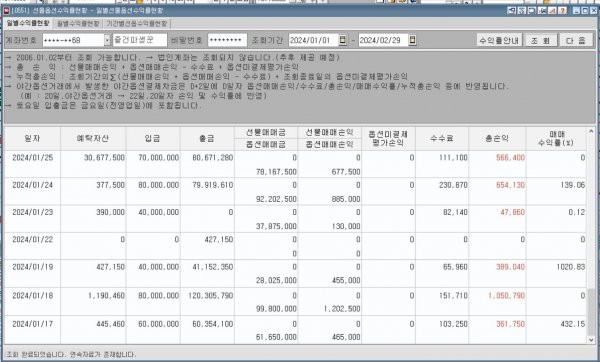Click the 선물매매금 column header
600x362 pixels.
[266, 132]
